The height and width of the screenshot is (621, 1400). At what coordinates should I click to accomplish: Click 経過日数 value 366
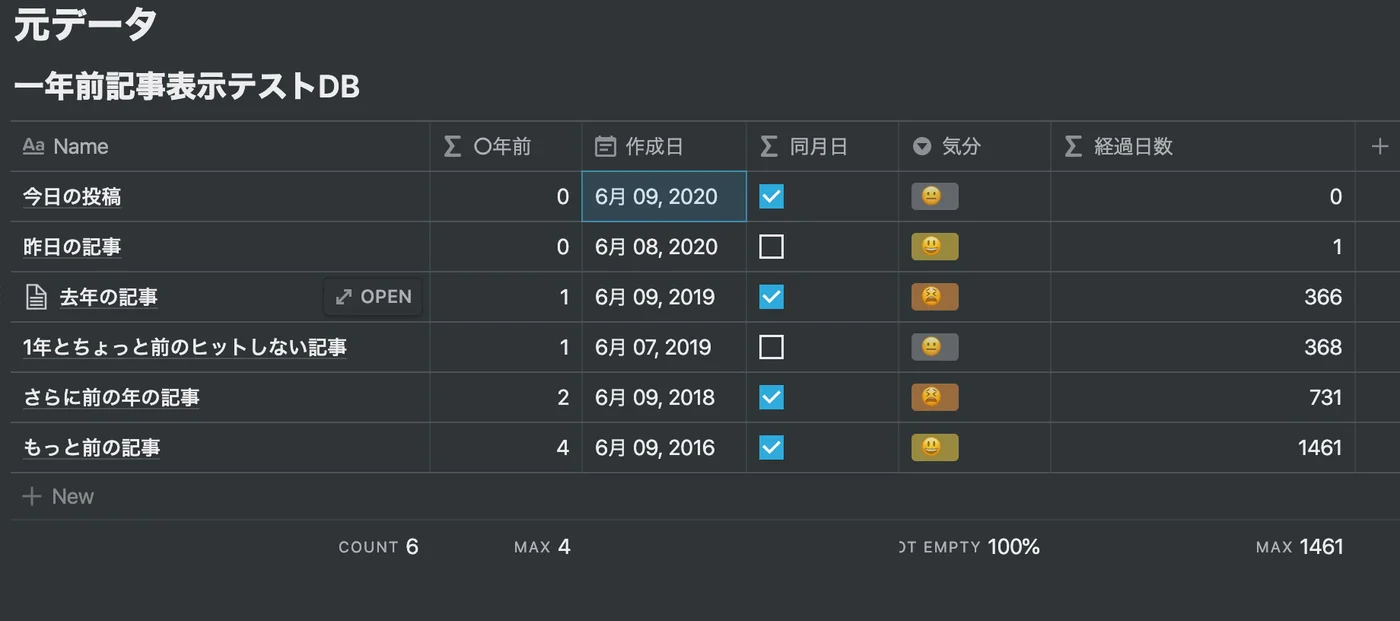point(1323,297)
